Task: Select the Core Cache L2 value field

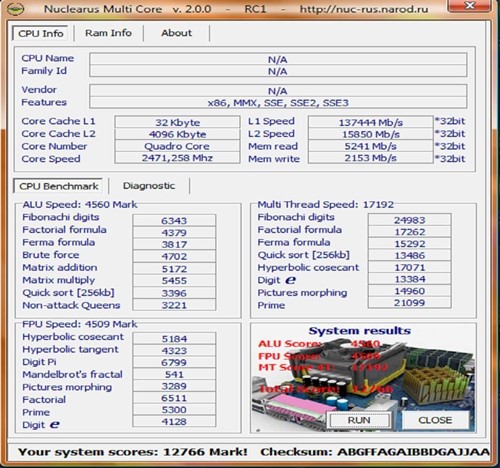Action: (177, 134)
